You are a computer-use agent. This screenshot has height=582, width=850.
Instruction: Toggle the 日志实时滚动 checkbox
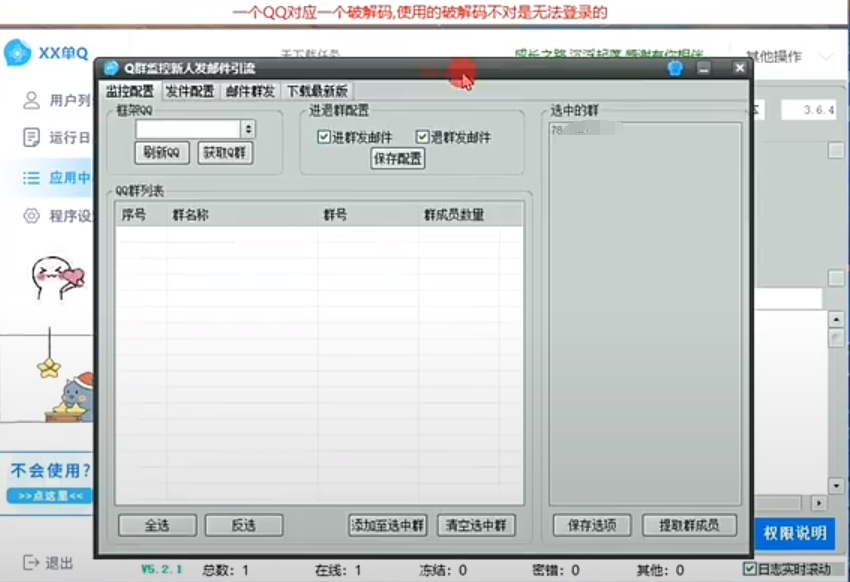749,569
